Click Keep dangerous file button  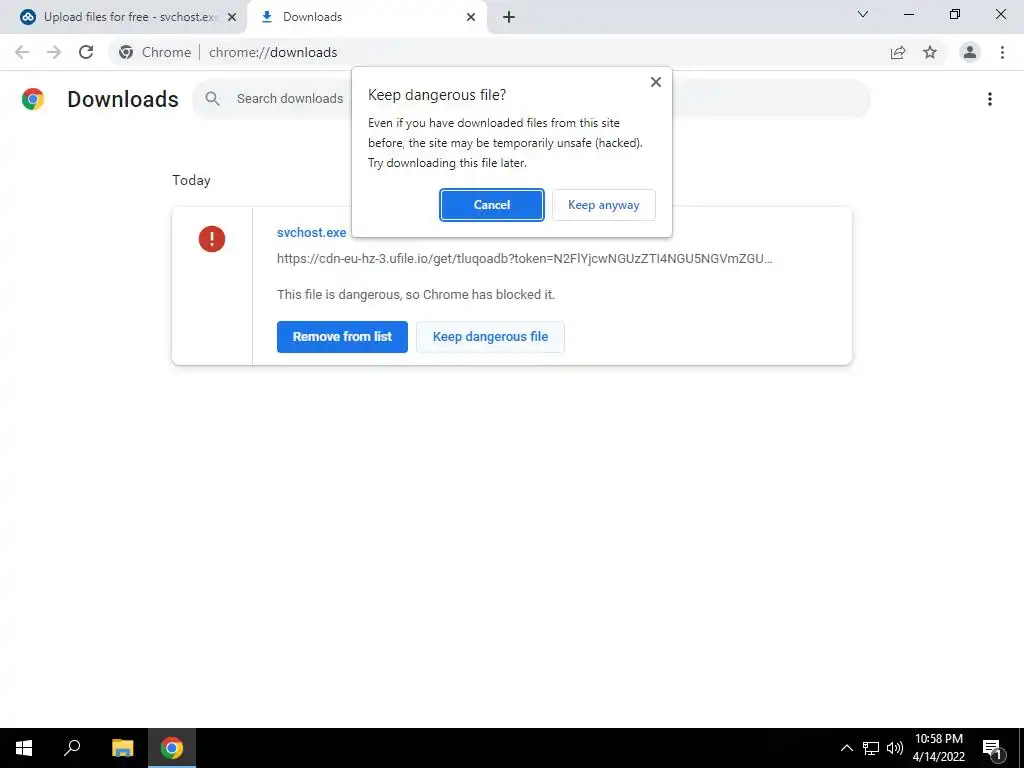click(490, 337)
